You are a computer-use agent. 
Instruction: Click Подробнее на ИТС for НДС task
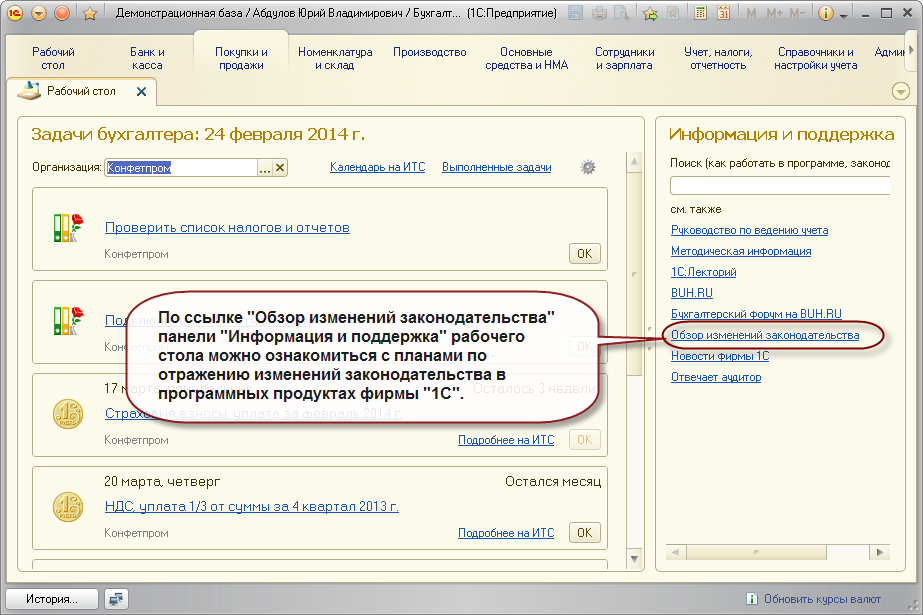(x=506, y=533)
